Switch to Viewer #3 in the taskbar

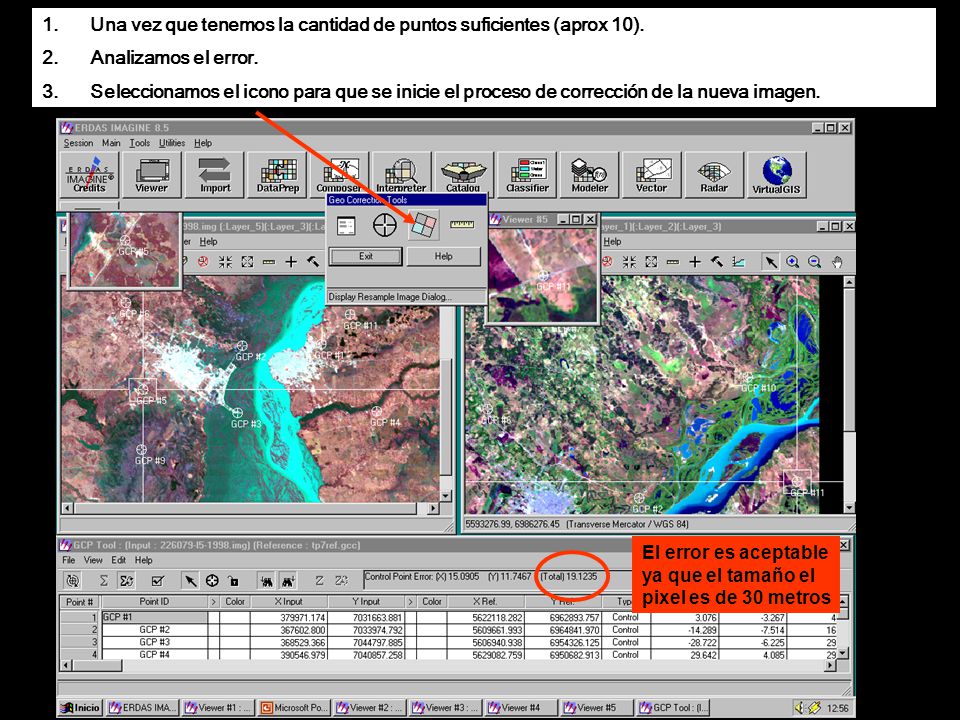tap(445, 708)
